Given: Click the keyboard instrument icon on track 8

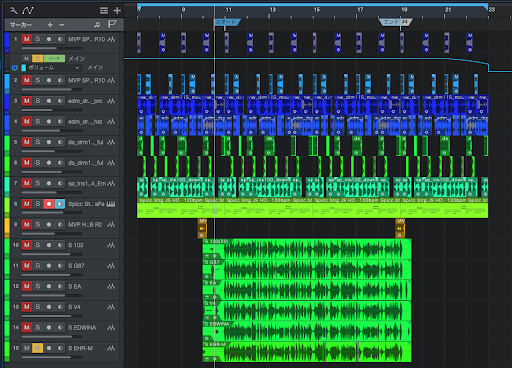Looking at the screenshot, I should (x=111, y=204).
